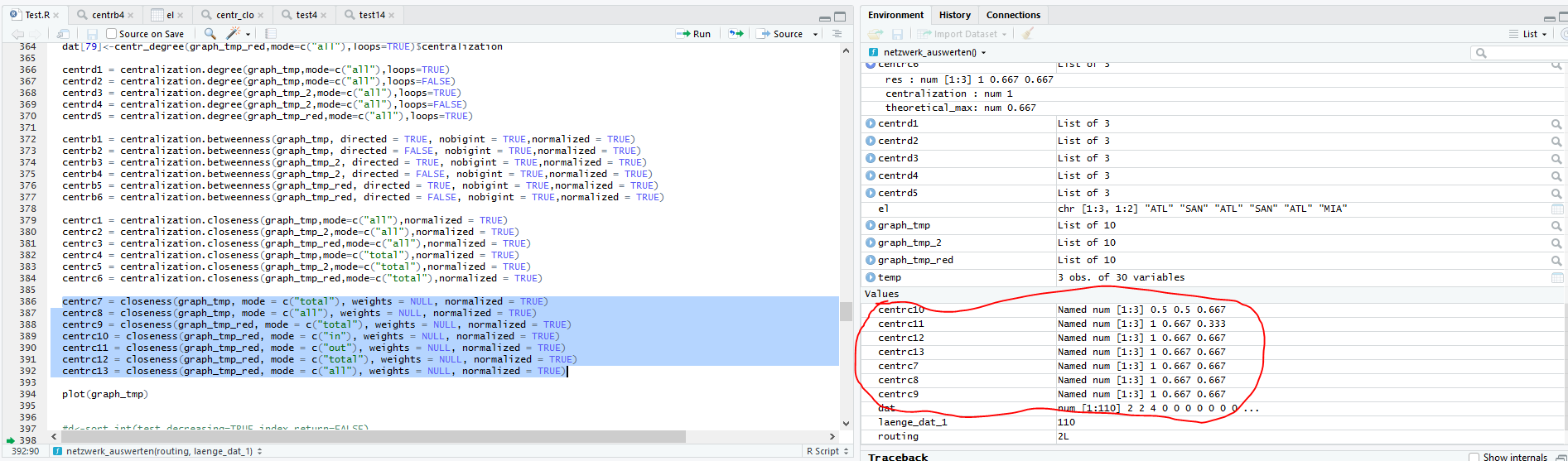The height and width of the screenshot is (461, 1568).
Task: Open temp data frame table icon
Action: 1556,278
